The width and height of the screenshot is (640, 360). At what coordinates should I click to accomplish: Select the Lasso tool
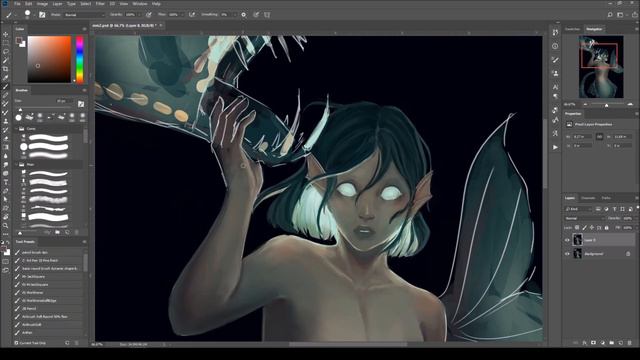tap(6, 52)
